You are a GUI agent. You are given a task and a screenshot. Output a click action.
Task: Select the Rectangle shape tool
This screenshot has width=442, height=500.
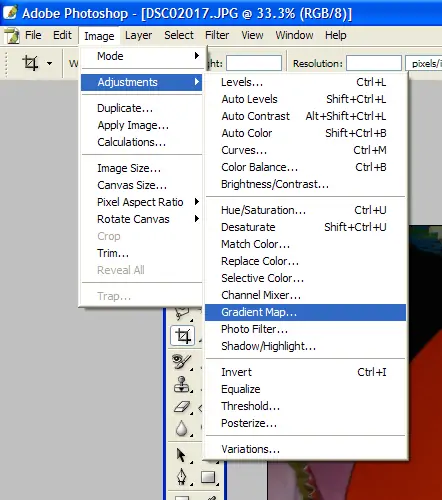click(208, 477)
